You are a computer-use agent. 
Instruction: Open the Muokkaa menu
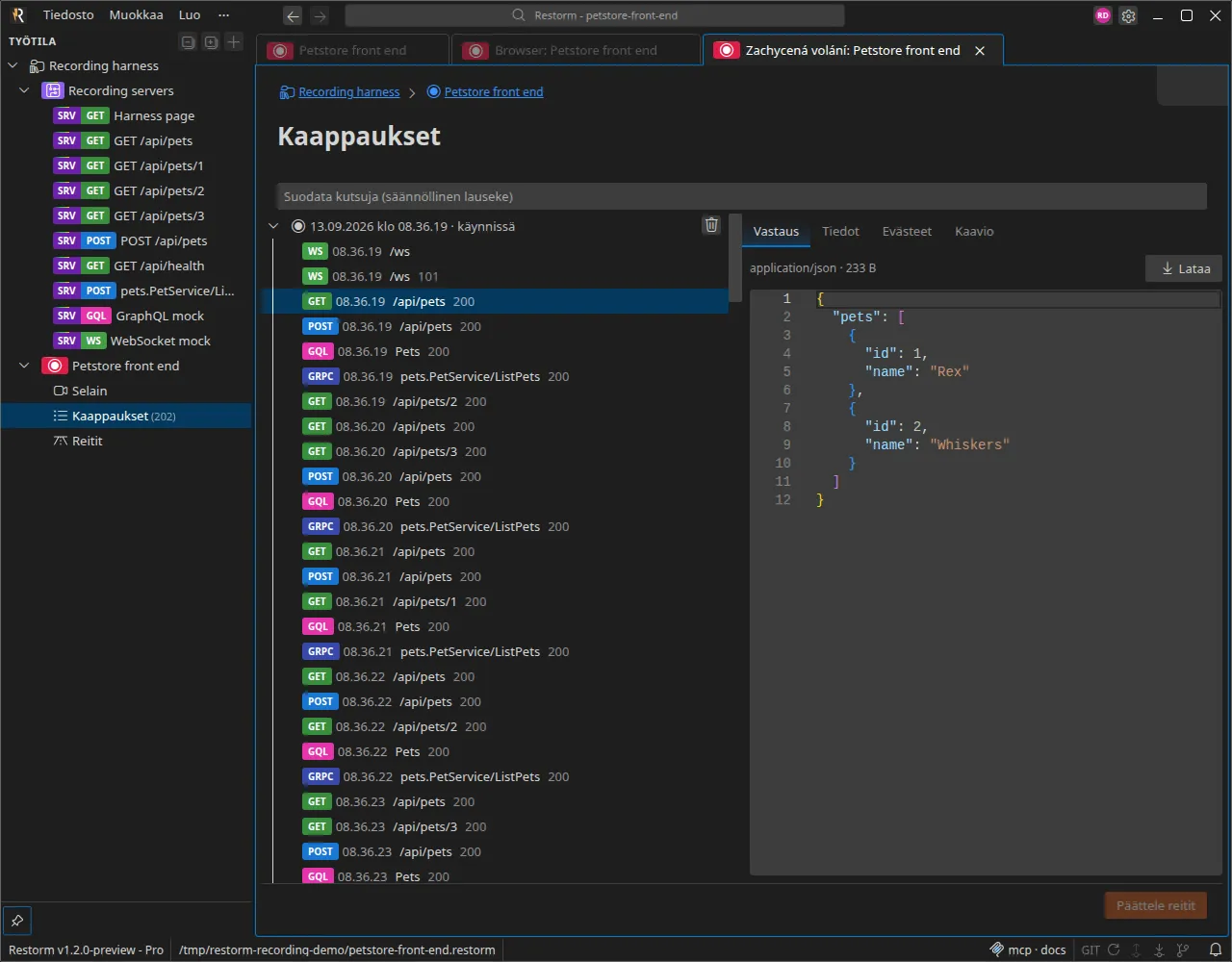(136, 15)
